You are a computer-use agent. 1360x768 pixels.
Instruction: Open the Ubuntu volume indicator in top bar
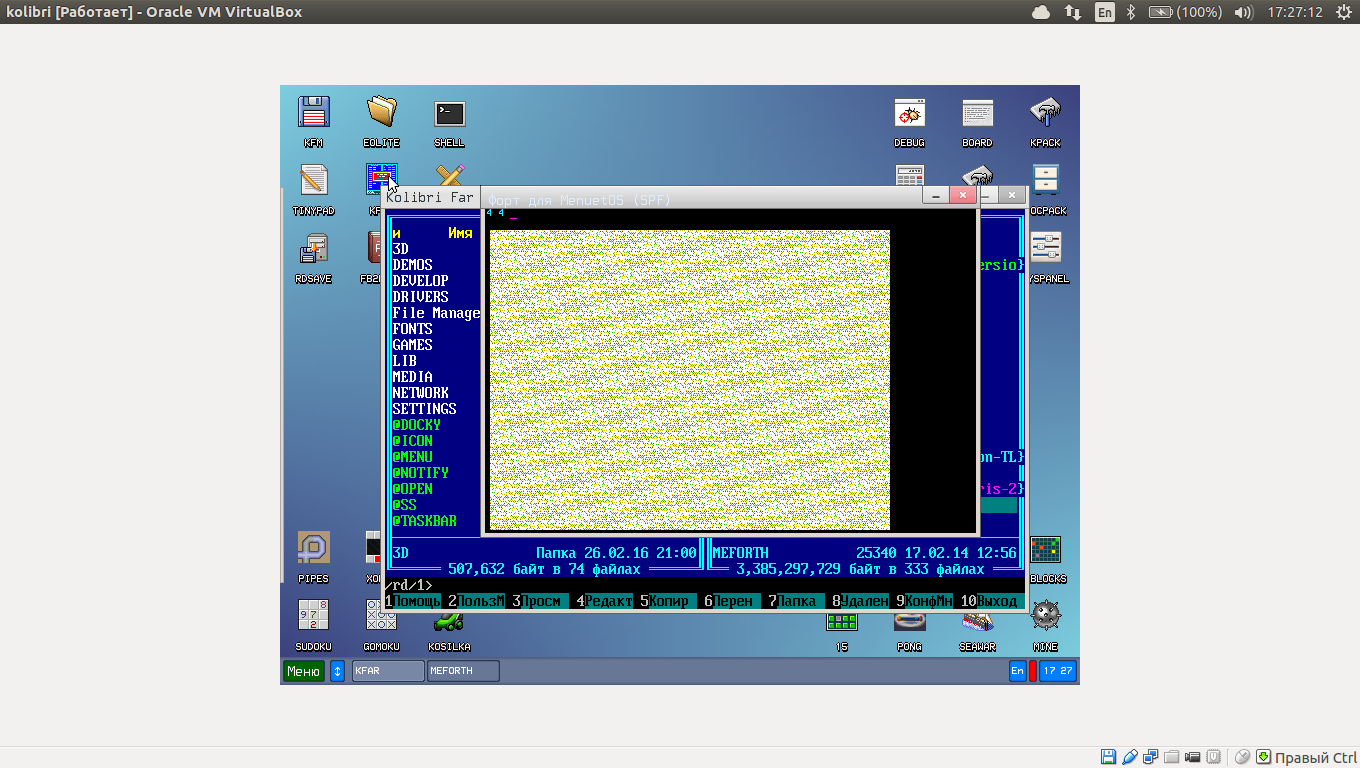tap(1243, 12)
